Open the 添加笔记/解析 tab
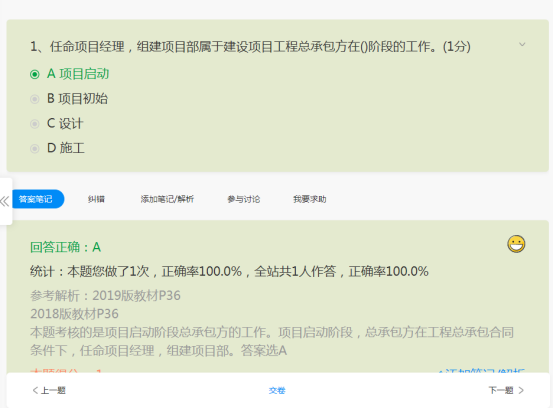Screen dimensions: 554x409 pyautogui.click(x=167, y=199)
